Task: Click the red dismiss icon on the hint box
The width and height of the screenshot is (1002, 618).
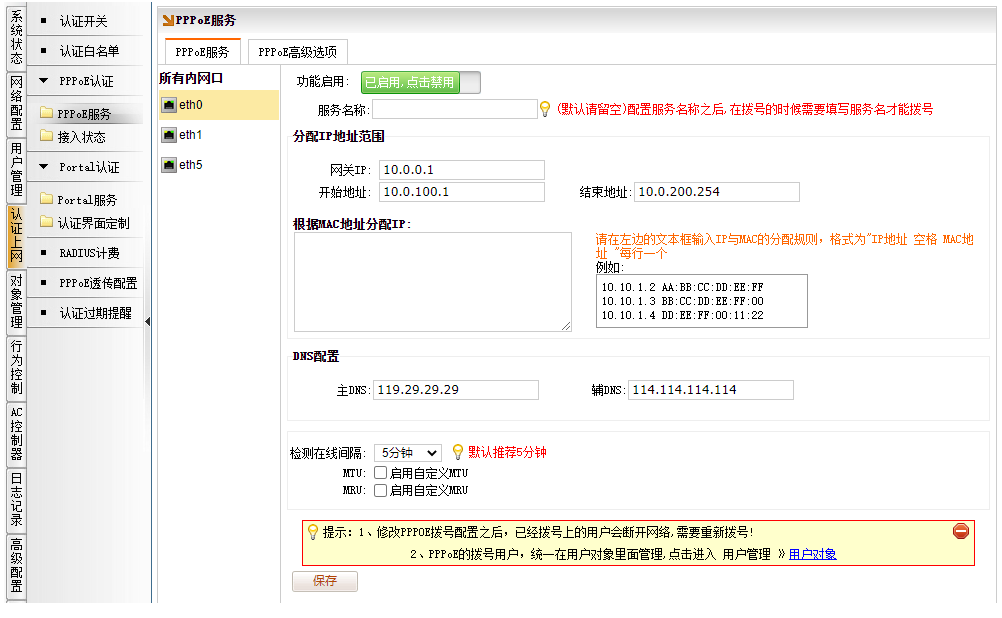Action: point(961,532)
